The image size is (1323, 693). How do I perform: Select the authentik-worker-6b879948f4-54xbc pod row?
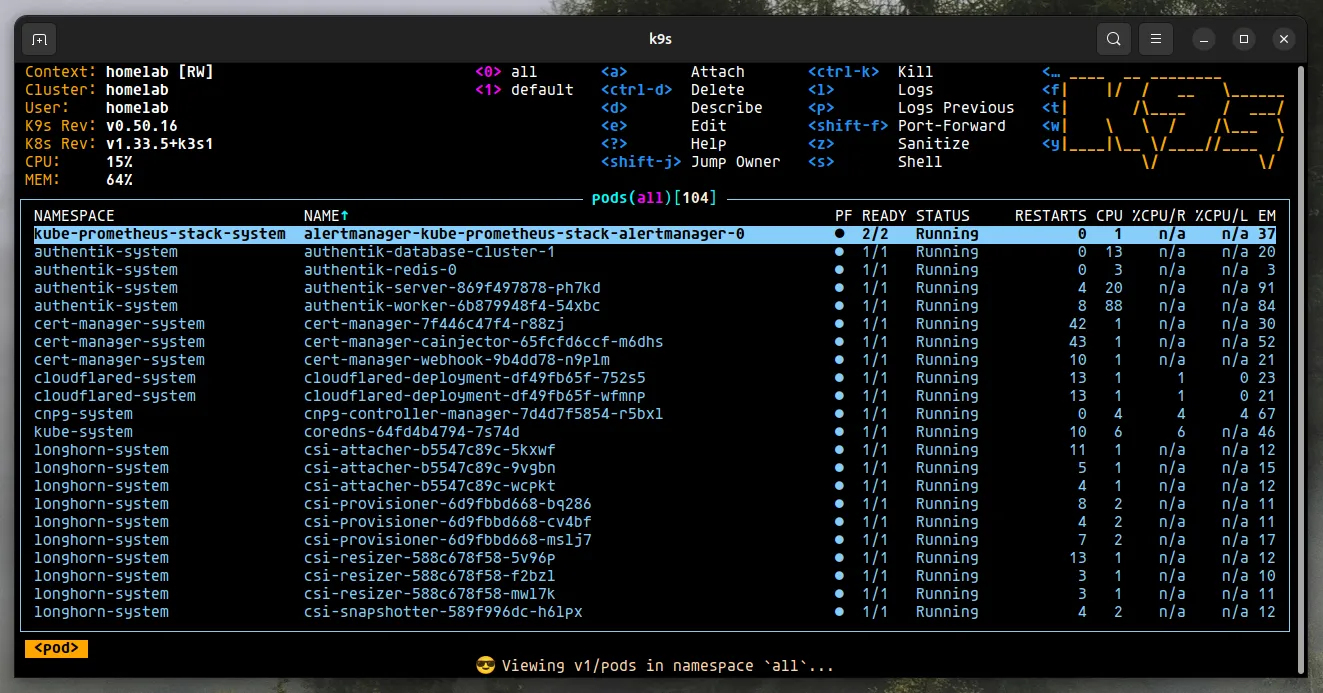[x=452, y=306]
